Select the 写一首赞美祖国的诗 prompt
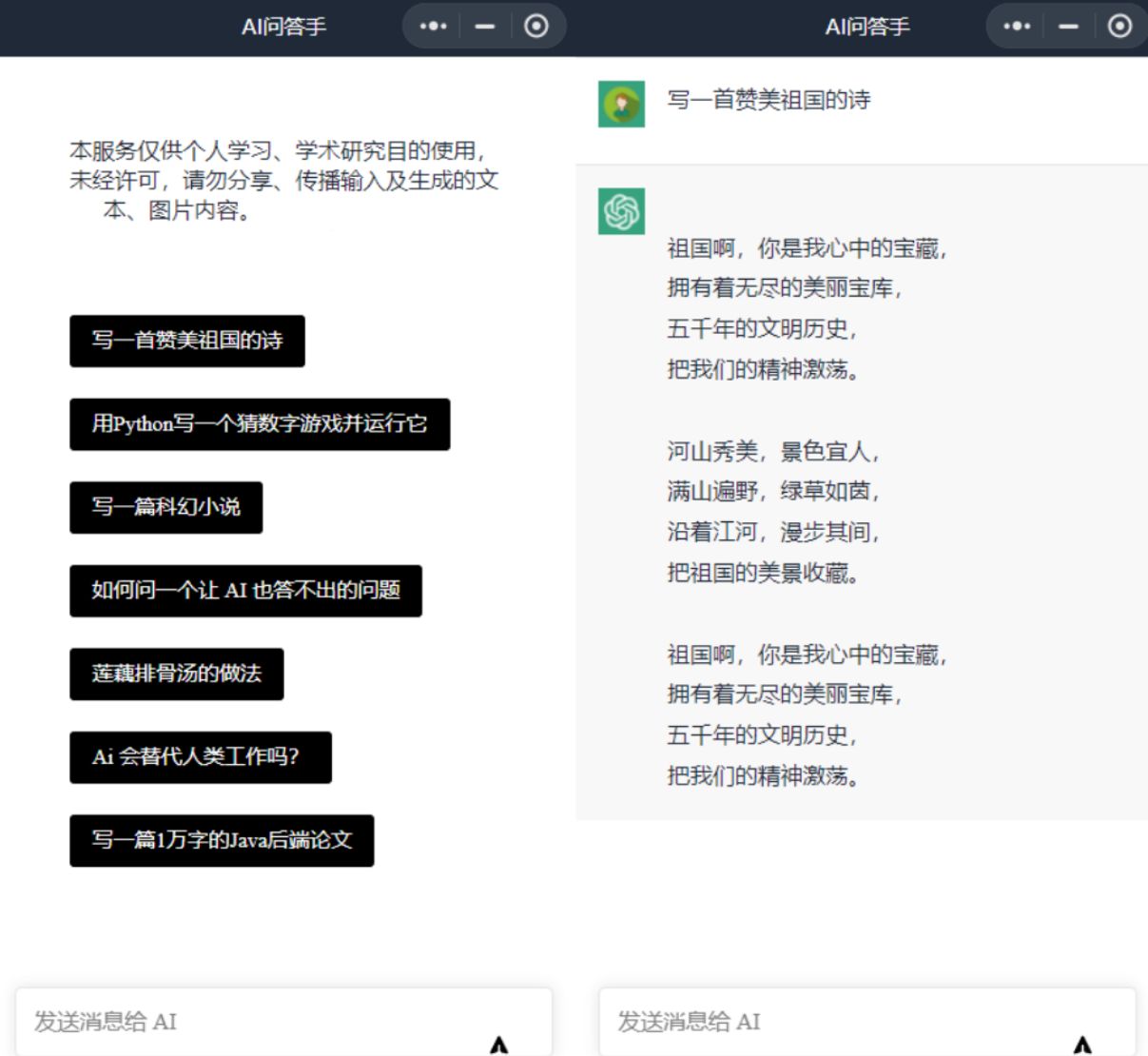 coord(186,341)
